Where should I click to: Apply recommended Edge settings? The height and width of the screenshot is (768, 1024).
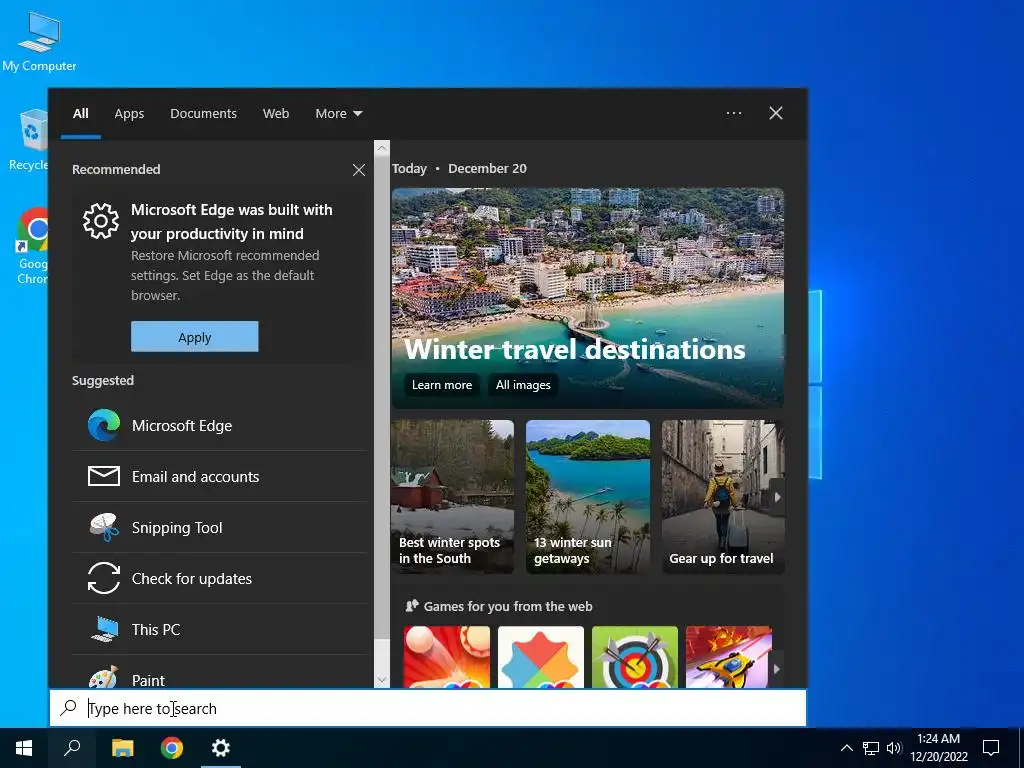tap(195, 337)
